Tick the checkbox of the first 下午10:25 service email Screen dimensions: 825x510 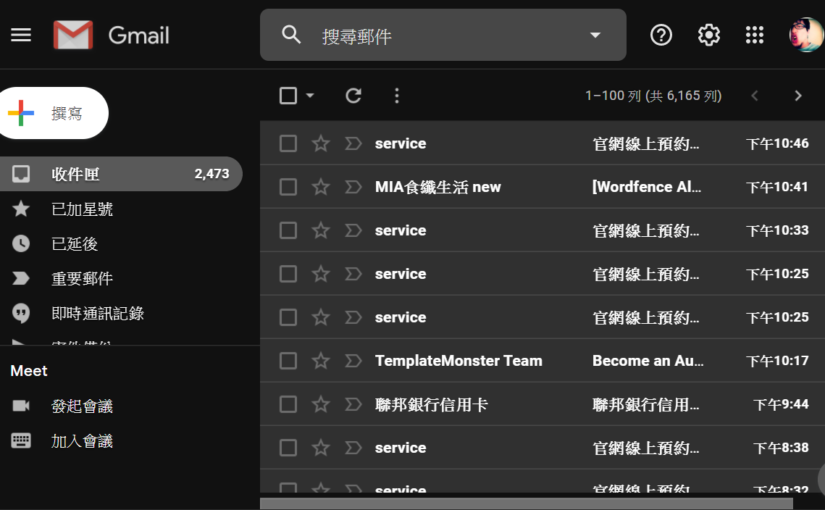click(288, 274)
